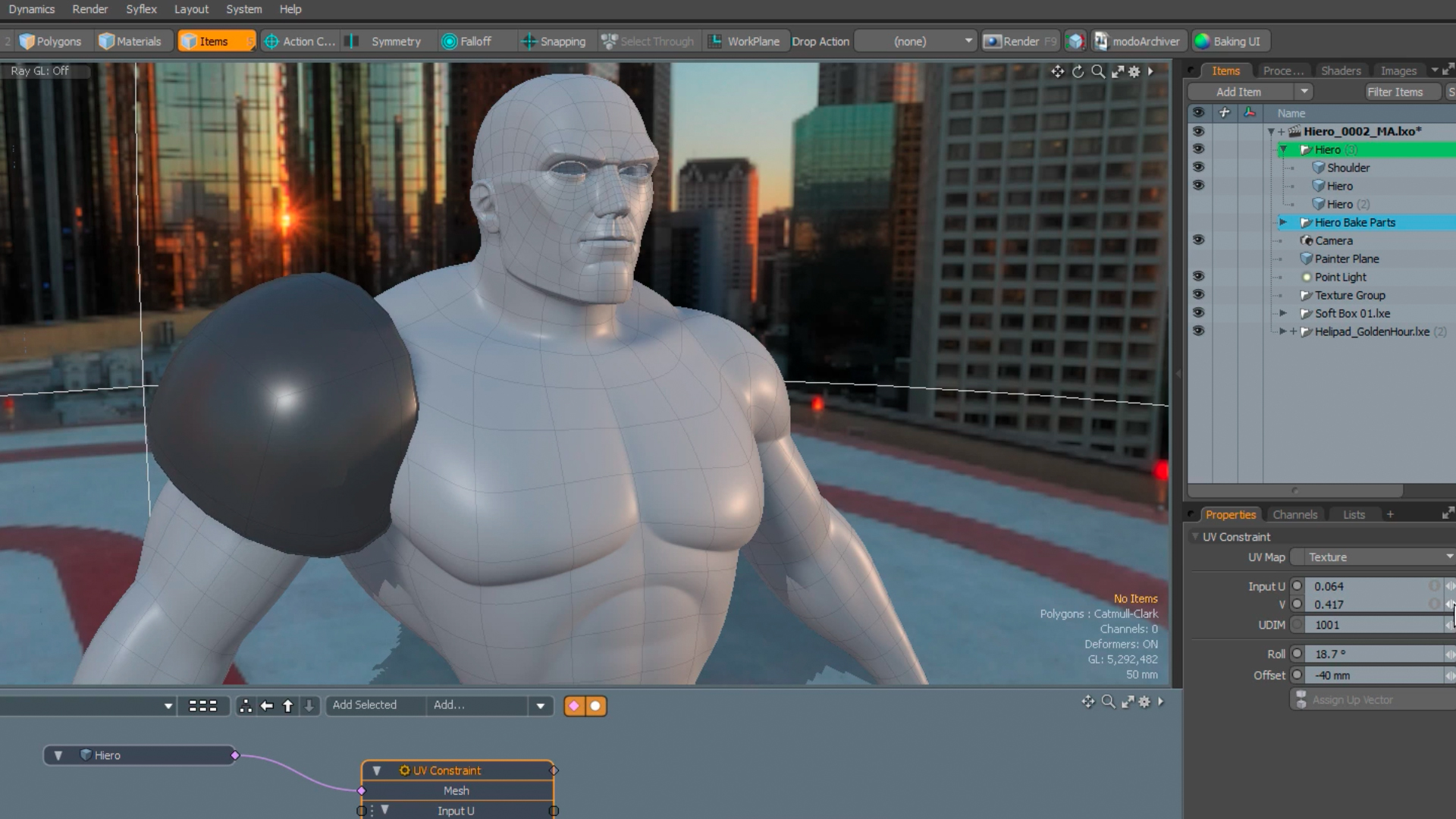Activate the WorkPlane tool

[744, 41]
